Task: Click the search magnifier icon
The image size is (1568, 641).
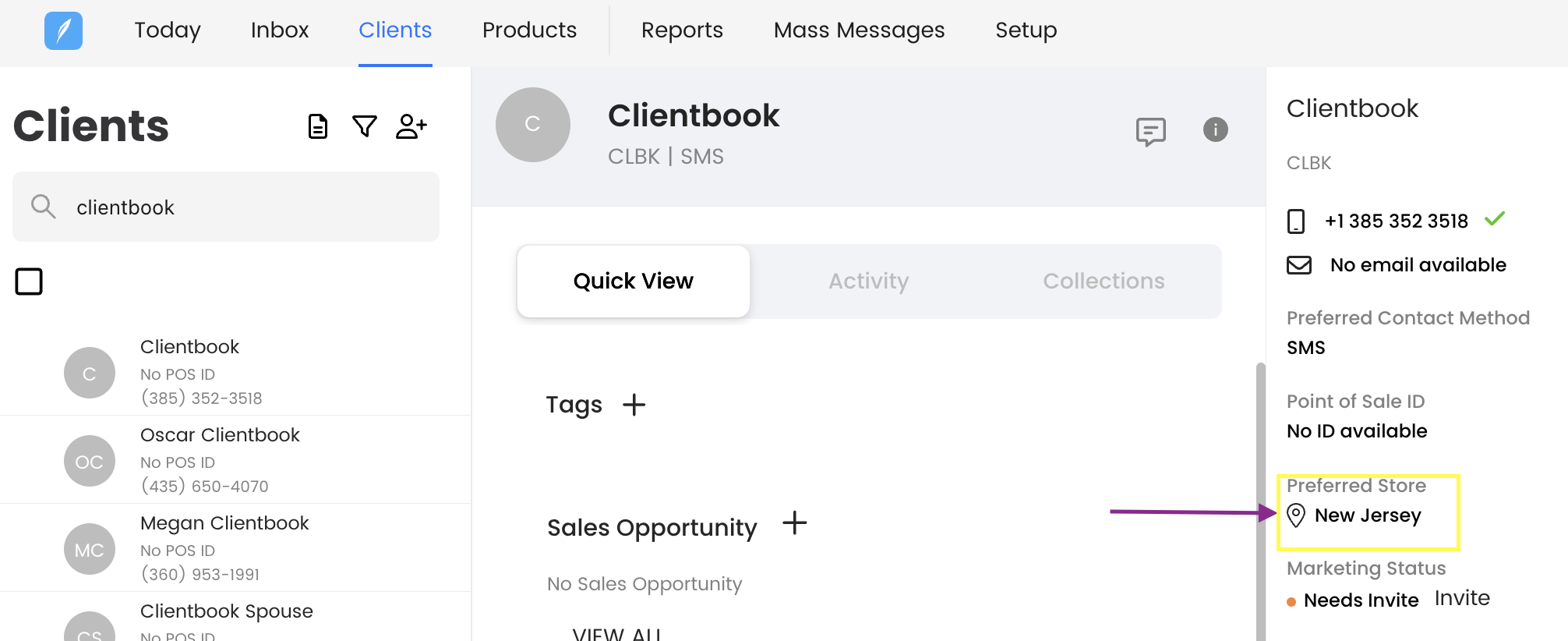Action: pyautogui.click(x=43, y=207)
